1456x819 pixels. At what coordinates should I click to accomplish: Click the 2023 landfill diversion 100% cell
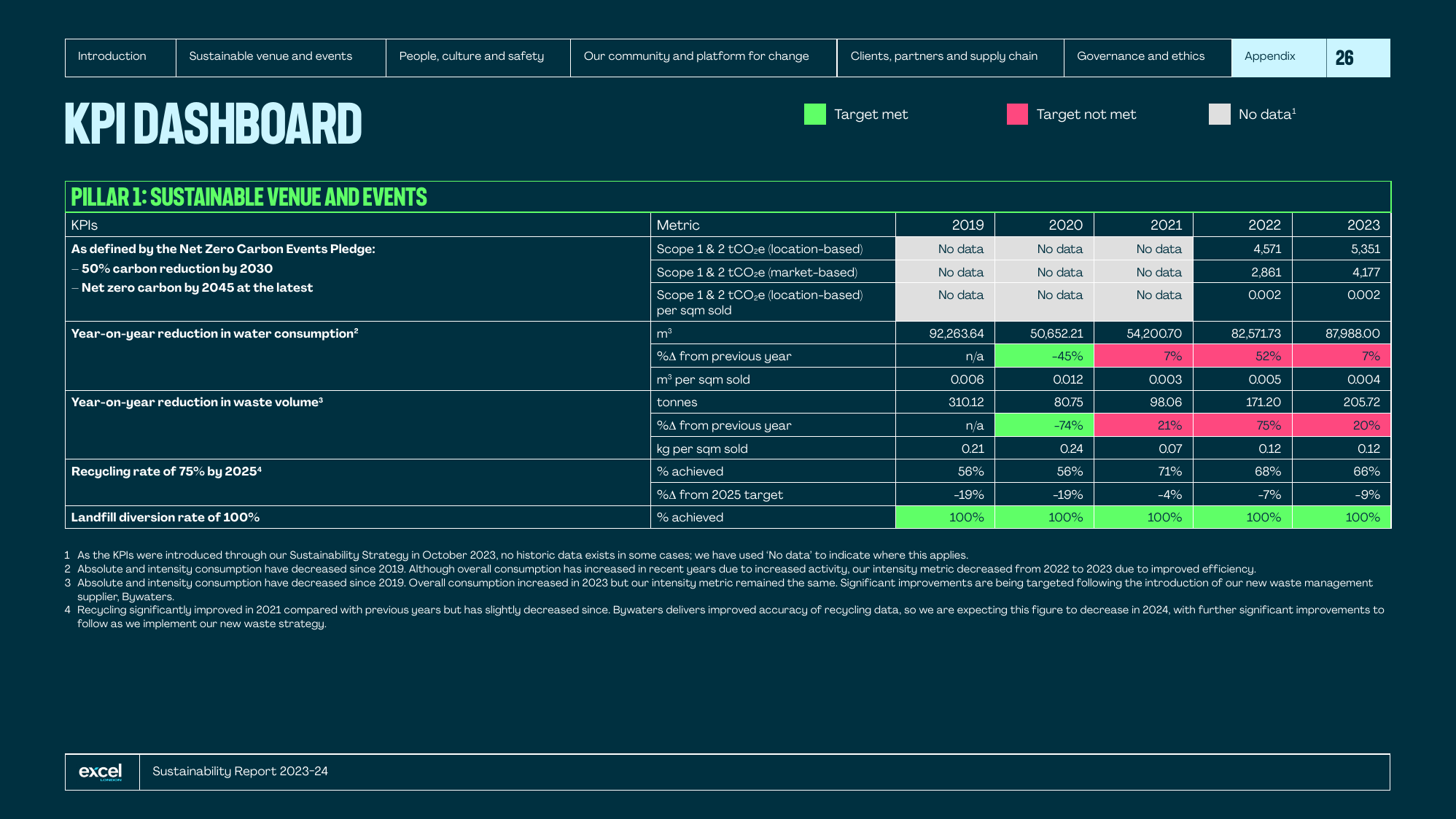(x=1342, y=517)
